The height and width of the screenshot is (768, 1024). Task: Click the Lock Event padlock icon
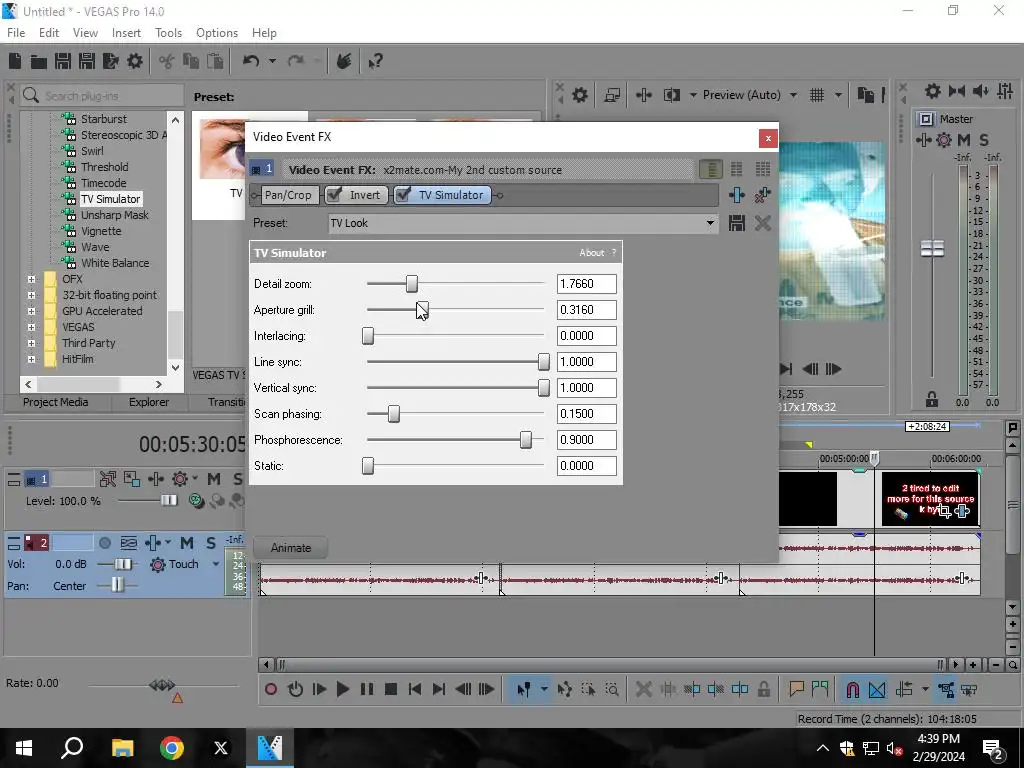click(763, 689)
